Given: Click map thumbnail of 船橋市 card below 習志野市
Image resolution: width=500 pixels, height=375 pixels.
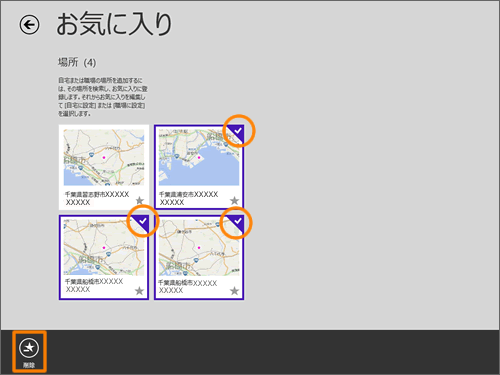Looking at the screenshot, I should (x=104, y=247).
